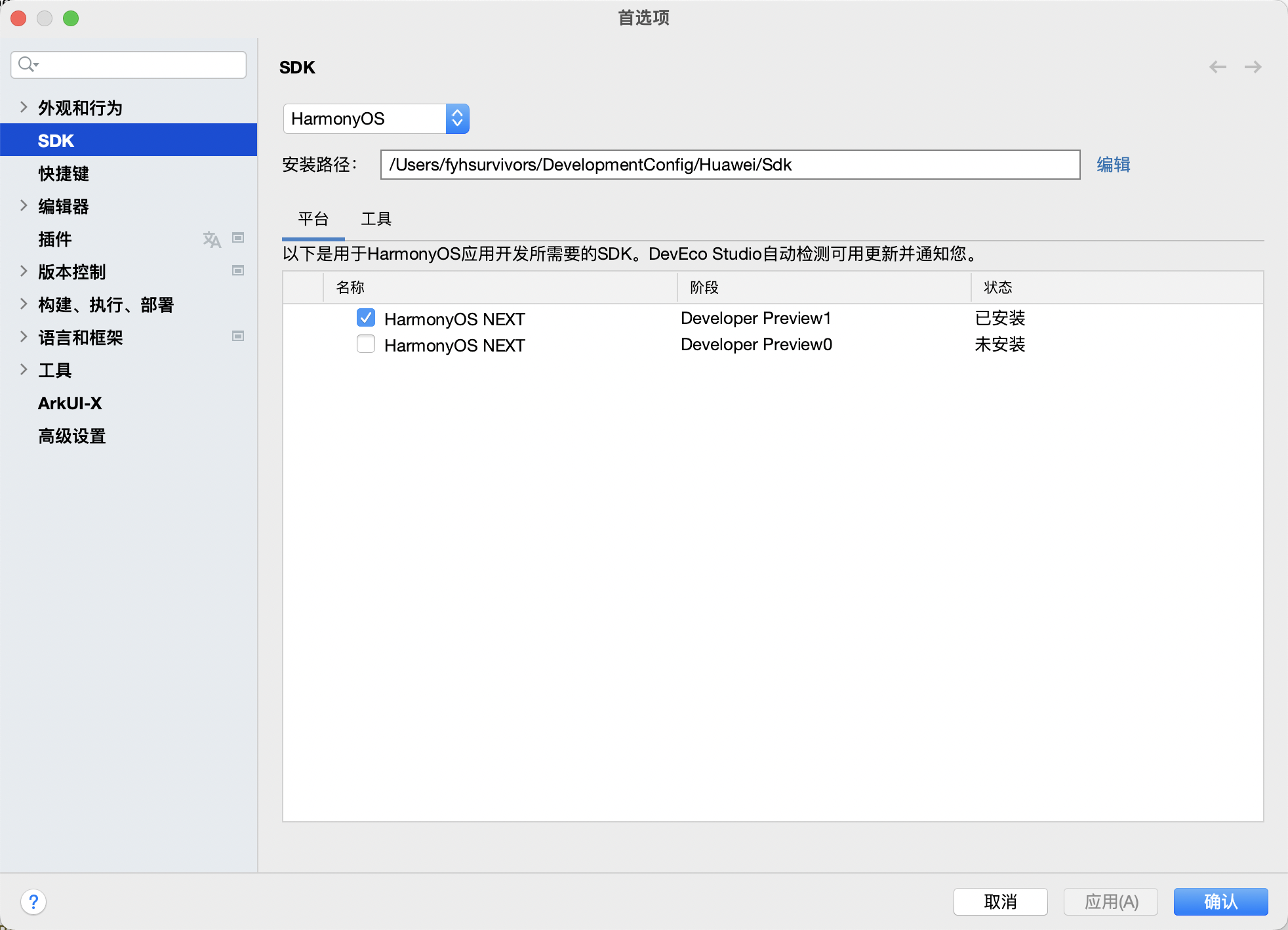The image size is (1288, 930).
Task: Click the project settings icon next to 插件
Action: click(x=238, y=237)
